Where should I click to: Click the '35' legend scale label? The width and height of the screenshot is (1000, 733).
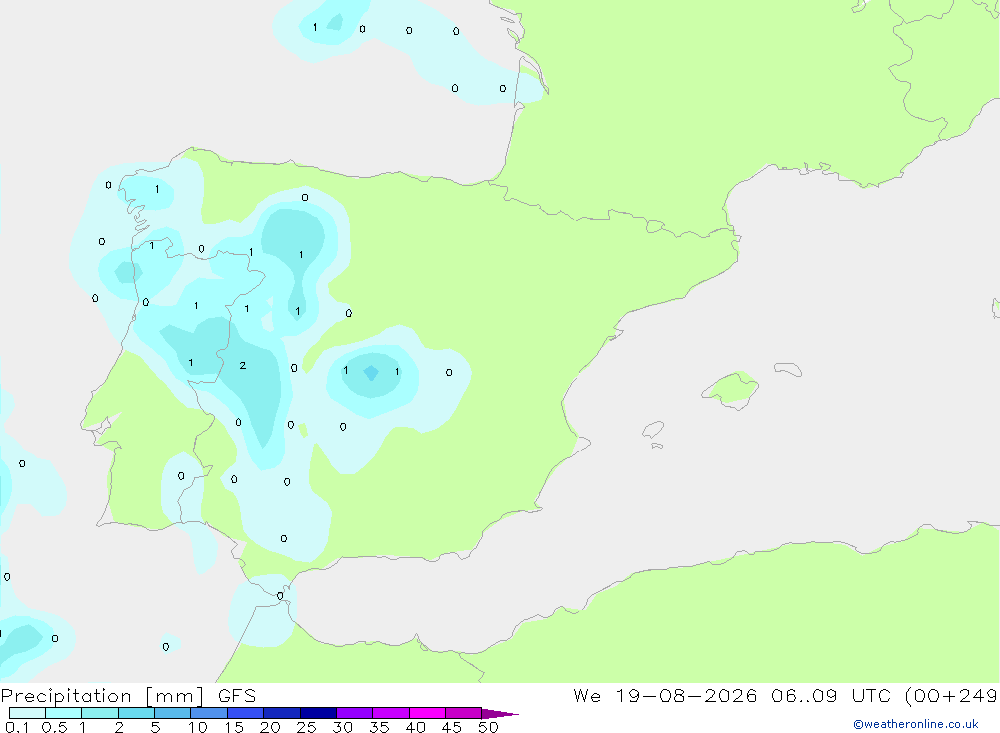click(x=379, y=727)
